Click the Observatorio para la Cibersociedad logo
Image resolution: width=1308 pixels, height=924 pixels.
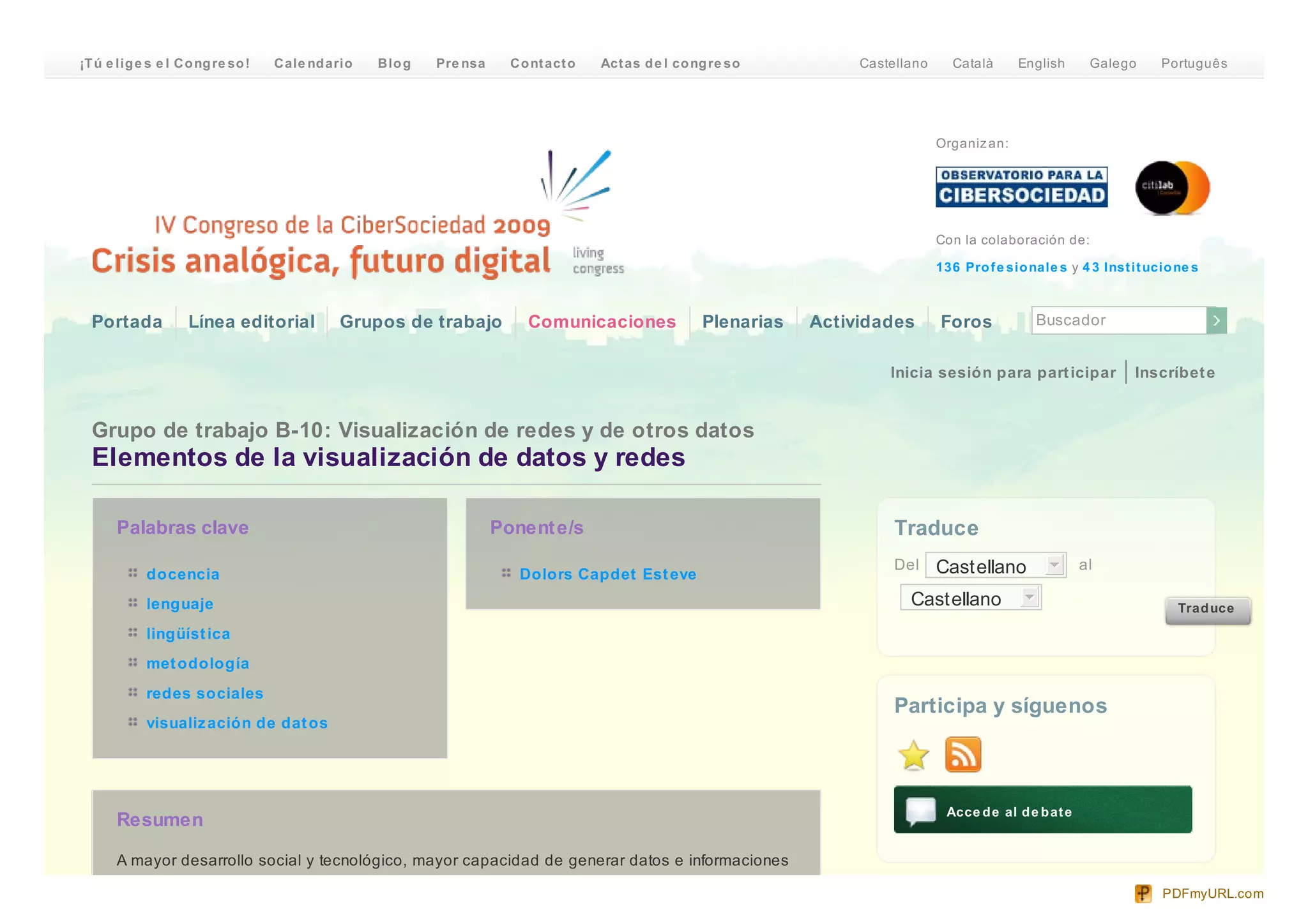tap(1021, 187)
